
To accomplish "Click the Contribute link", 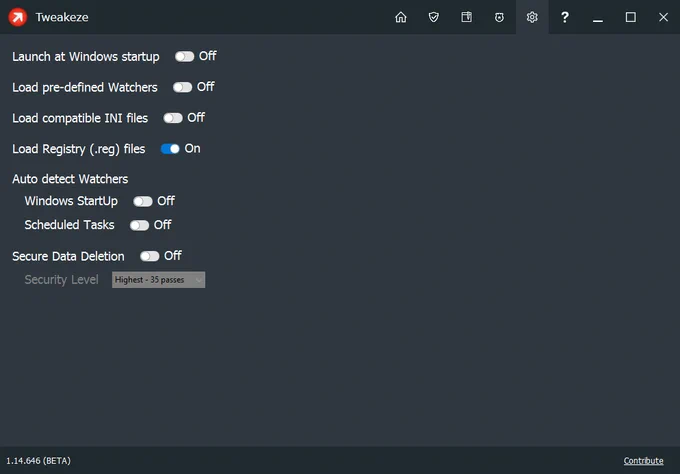I will click(643, 461).
